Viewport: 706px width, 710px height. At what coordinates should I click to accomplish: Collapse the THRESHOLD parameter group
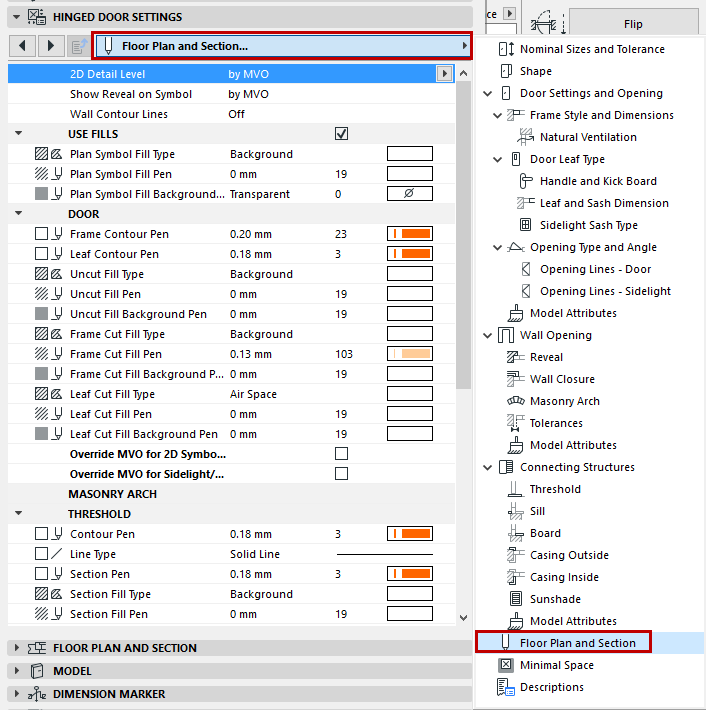(19, 513)
